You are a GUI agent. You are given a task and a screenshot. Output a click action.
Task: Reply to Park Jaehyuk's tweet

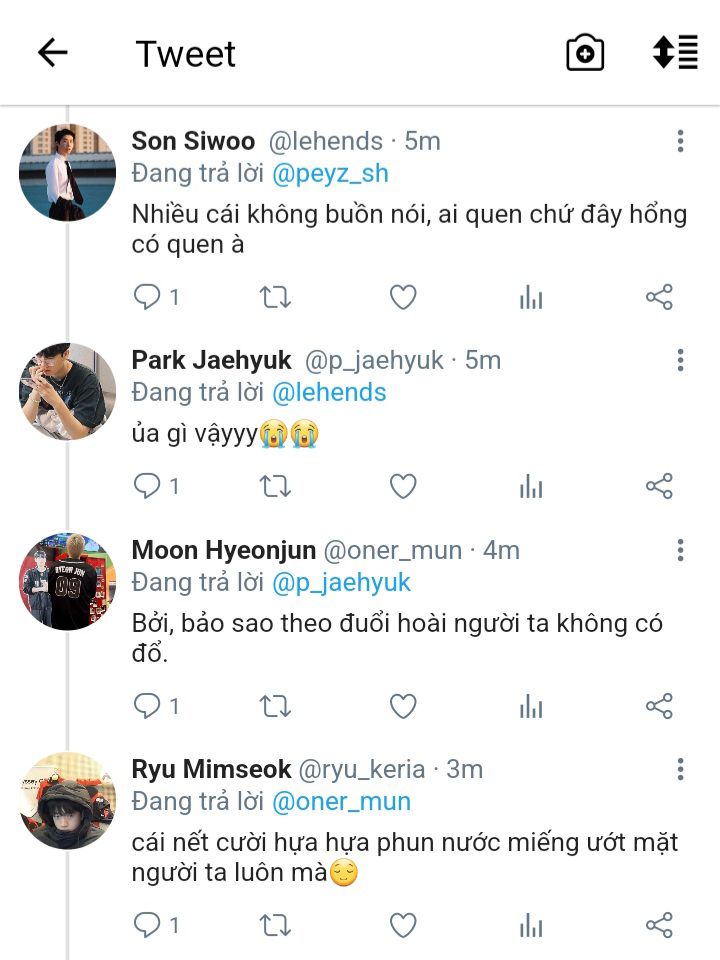point(148,487)
